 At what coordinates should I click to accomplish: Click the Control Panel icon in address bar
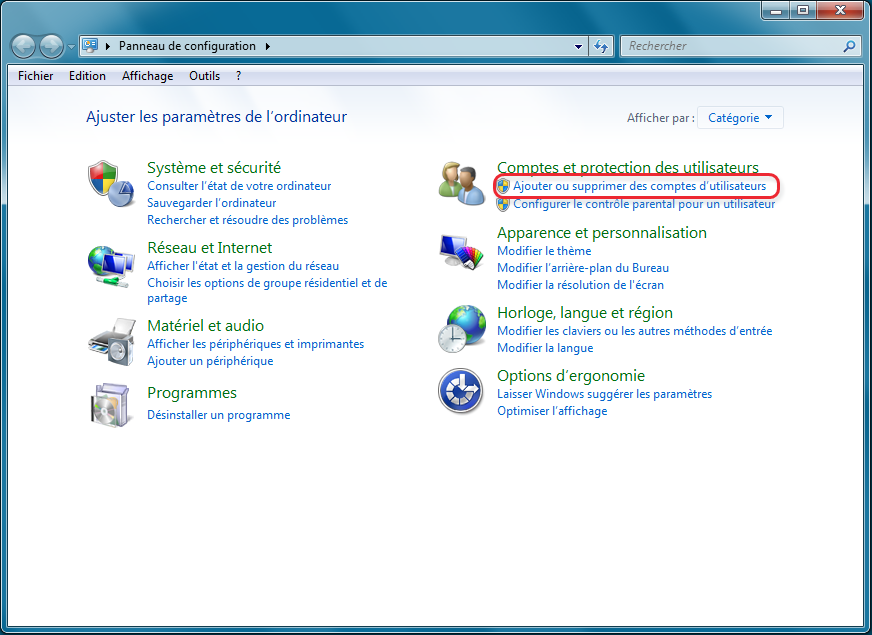click(x=90, y=46)
